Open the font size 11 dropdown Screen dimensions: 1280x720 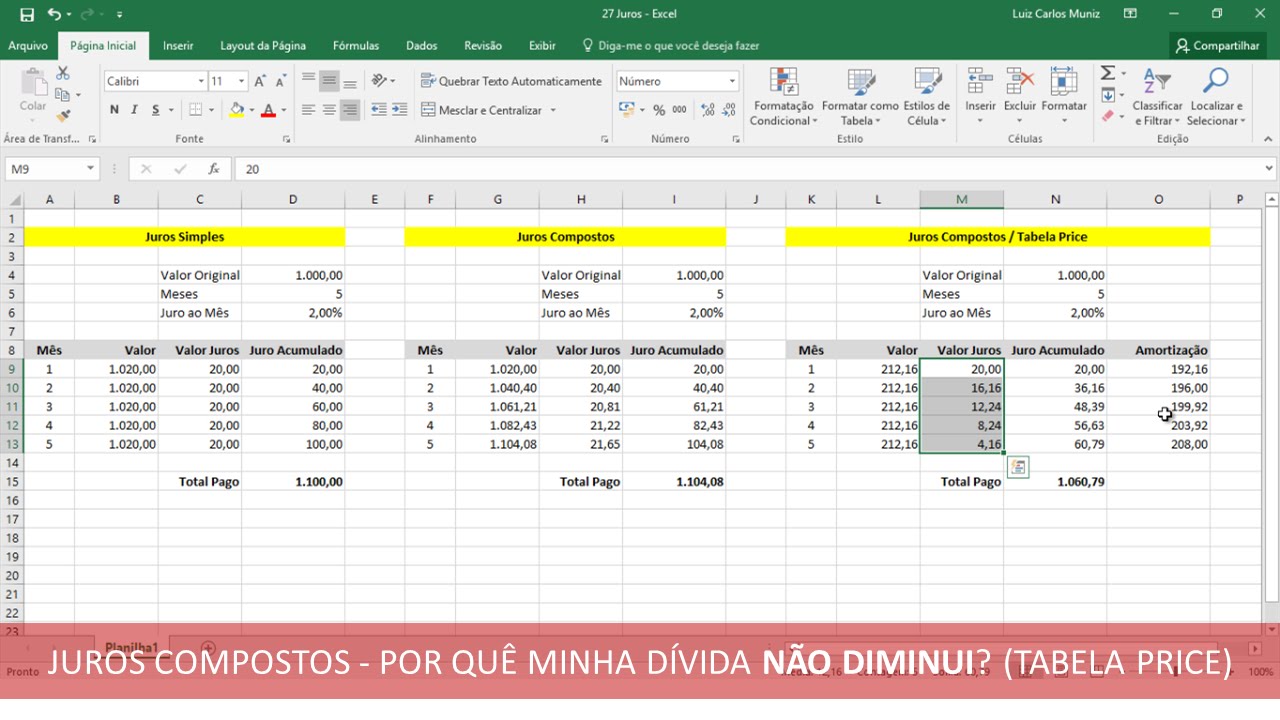pyautogui.click(x=241, y=81)
